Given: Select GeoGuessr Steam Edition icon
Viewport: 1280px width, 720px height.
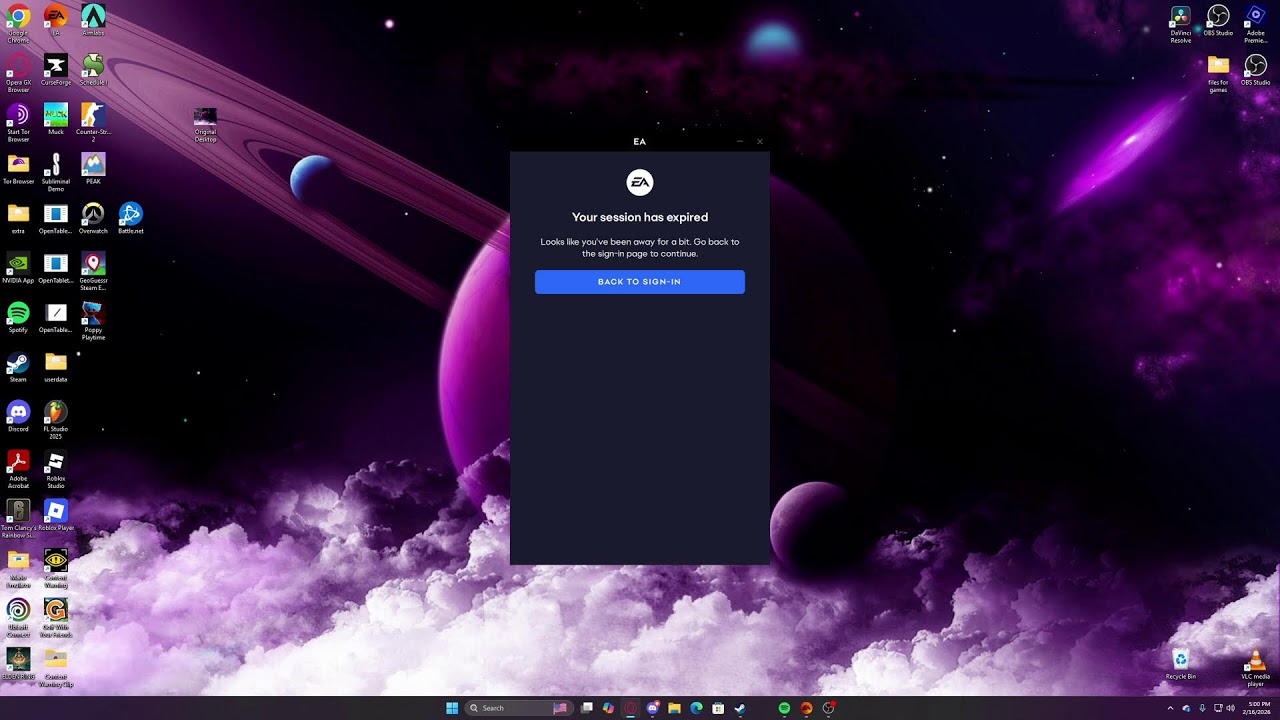Looking at the screenshot, I should pos(93,271).
